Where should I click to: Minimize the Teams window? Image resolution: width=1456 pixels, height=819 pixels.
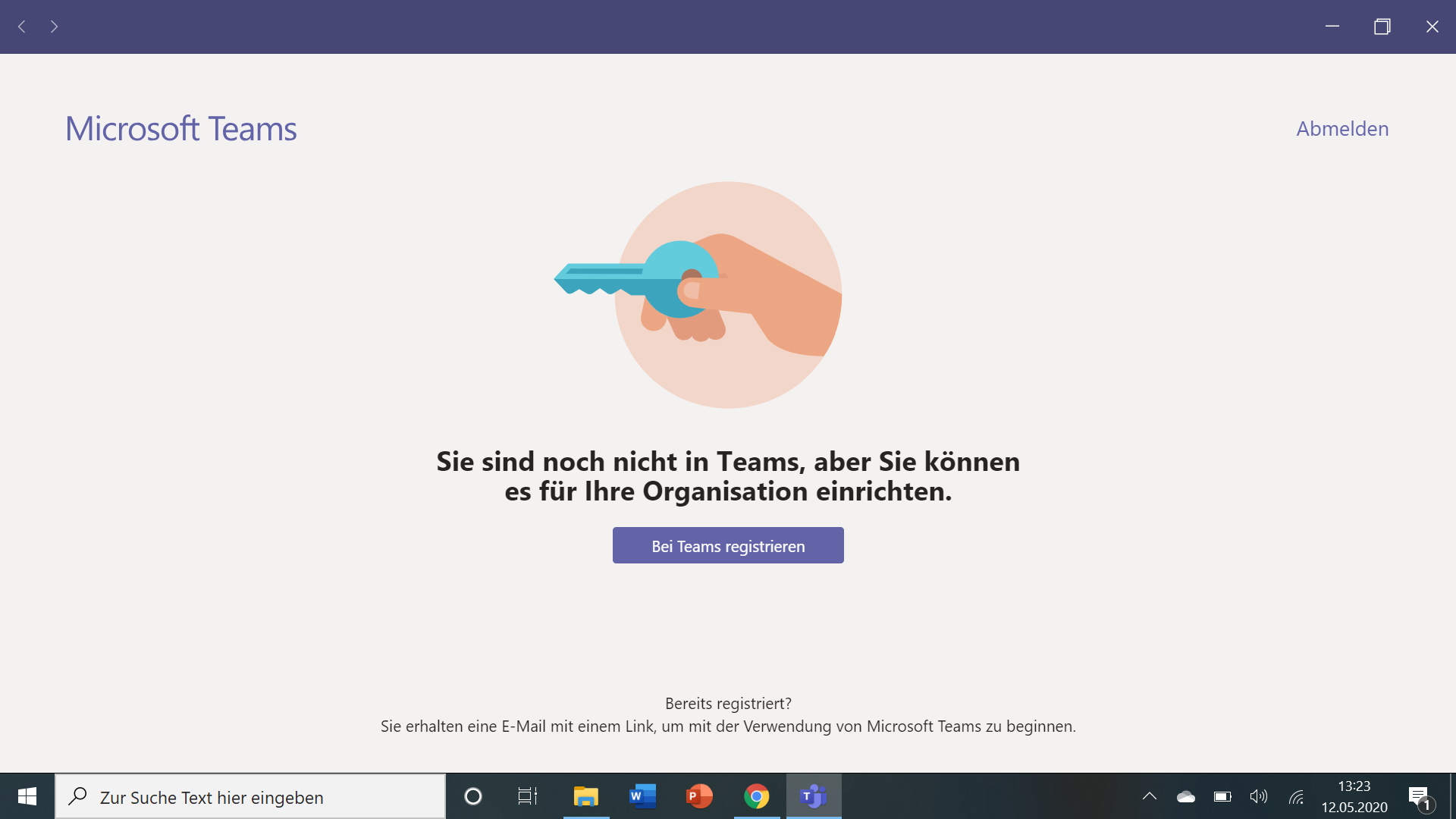(1332, 27)
